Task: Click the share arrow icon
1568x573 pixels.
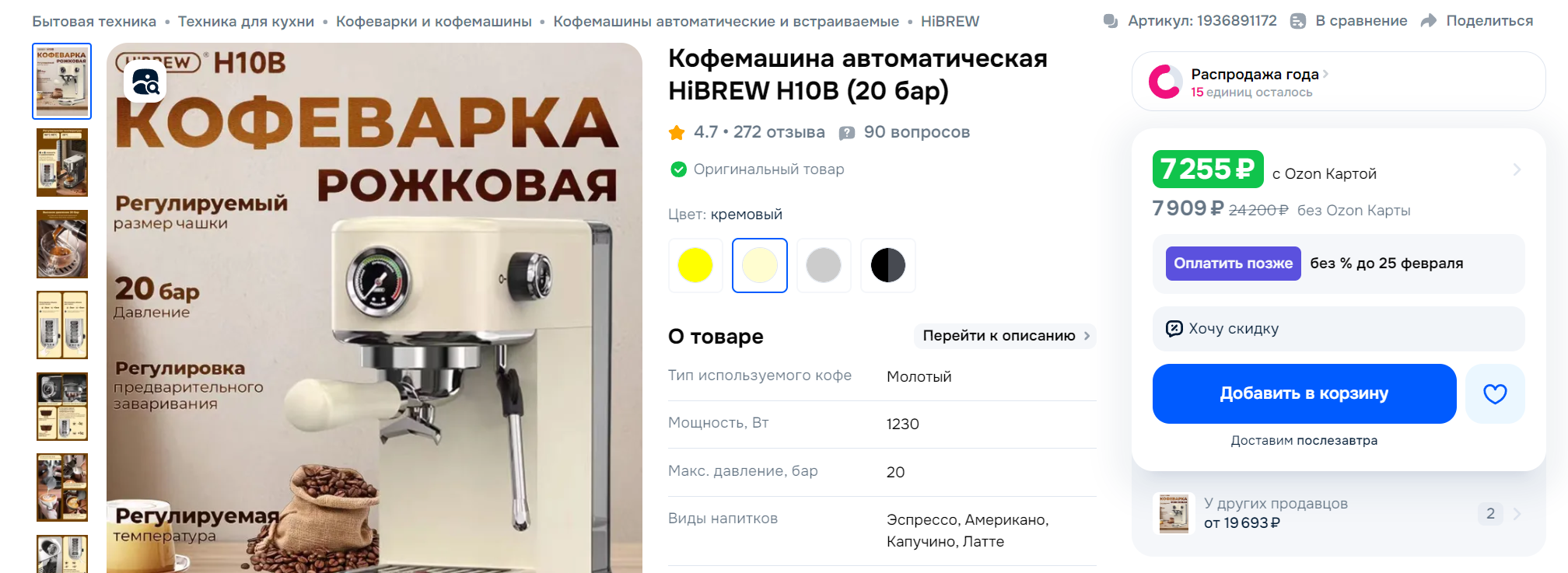Action: pos(1429,21)
